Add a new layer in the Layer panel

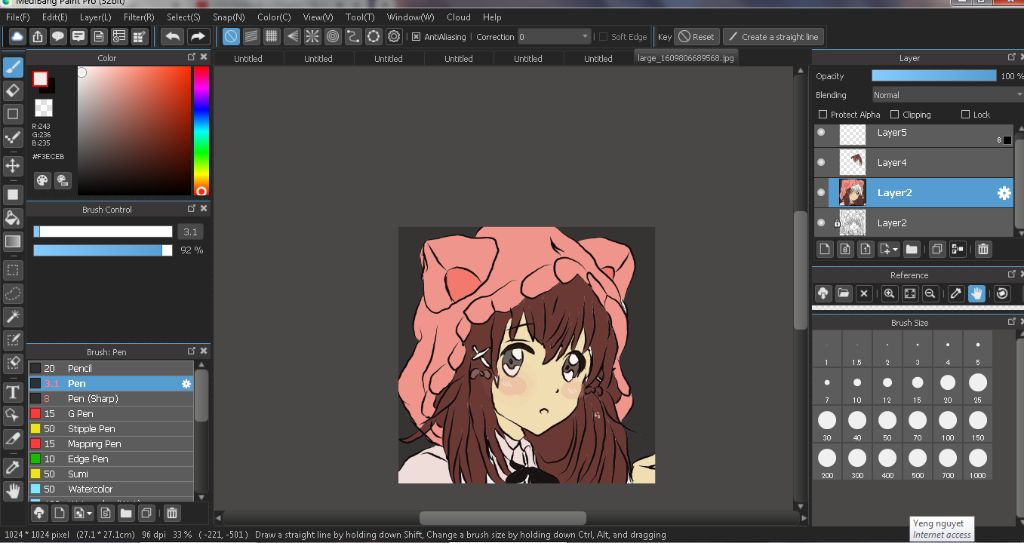click(825, 249)
